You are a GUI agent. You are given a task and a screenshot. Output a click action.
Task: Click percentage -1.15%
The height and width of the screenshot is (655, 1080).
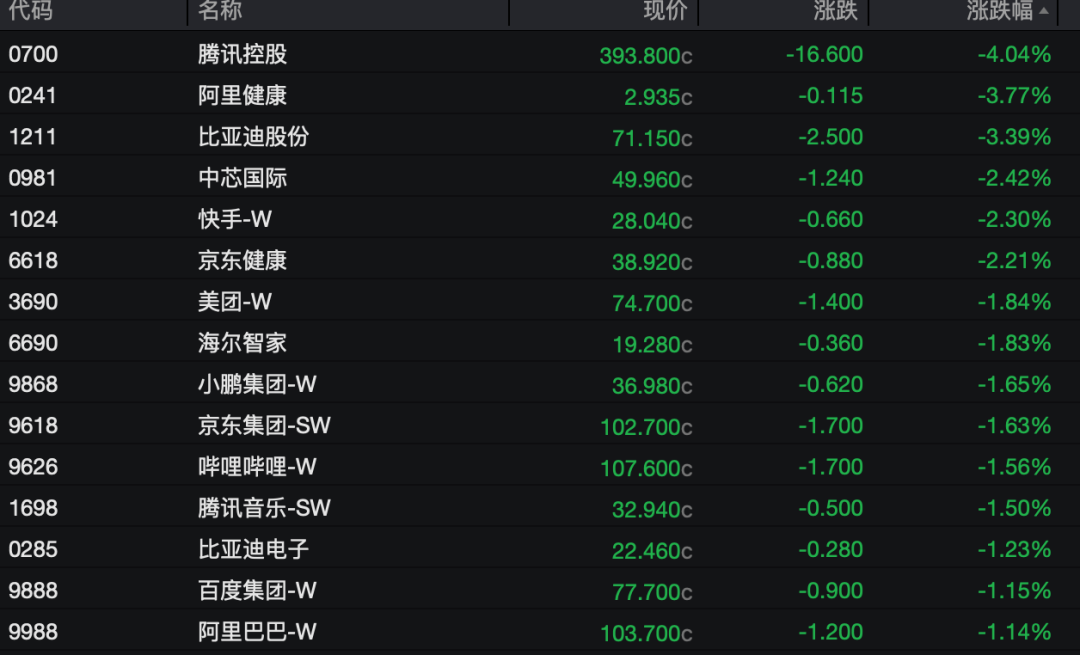click(1015, 591)
